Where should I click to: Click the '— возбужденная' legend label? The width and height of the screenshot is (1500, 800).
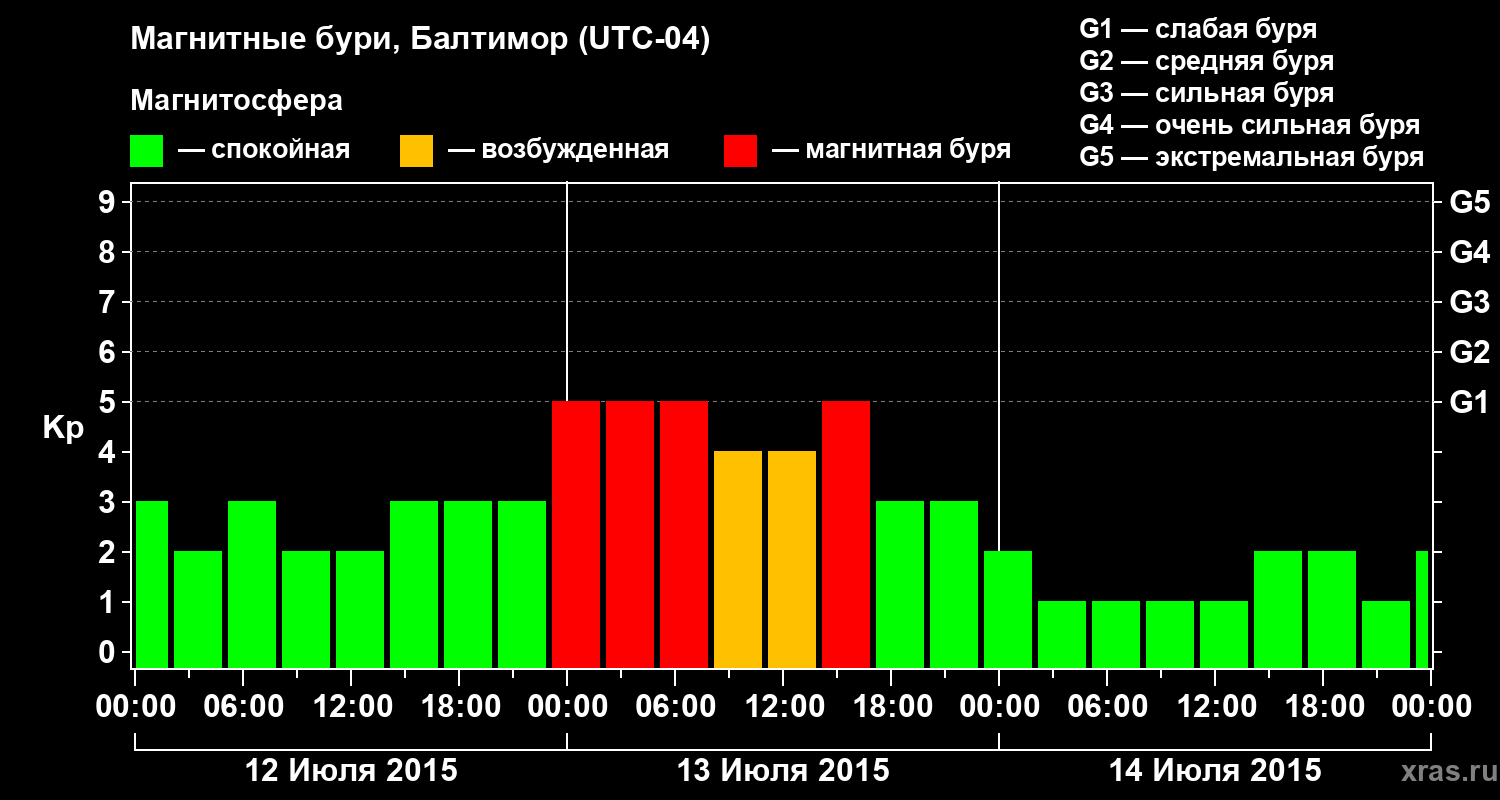558,151
